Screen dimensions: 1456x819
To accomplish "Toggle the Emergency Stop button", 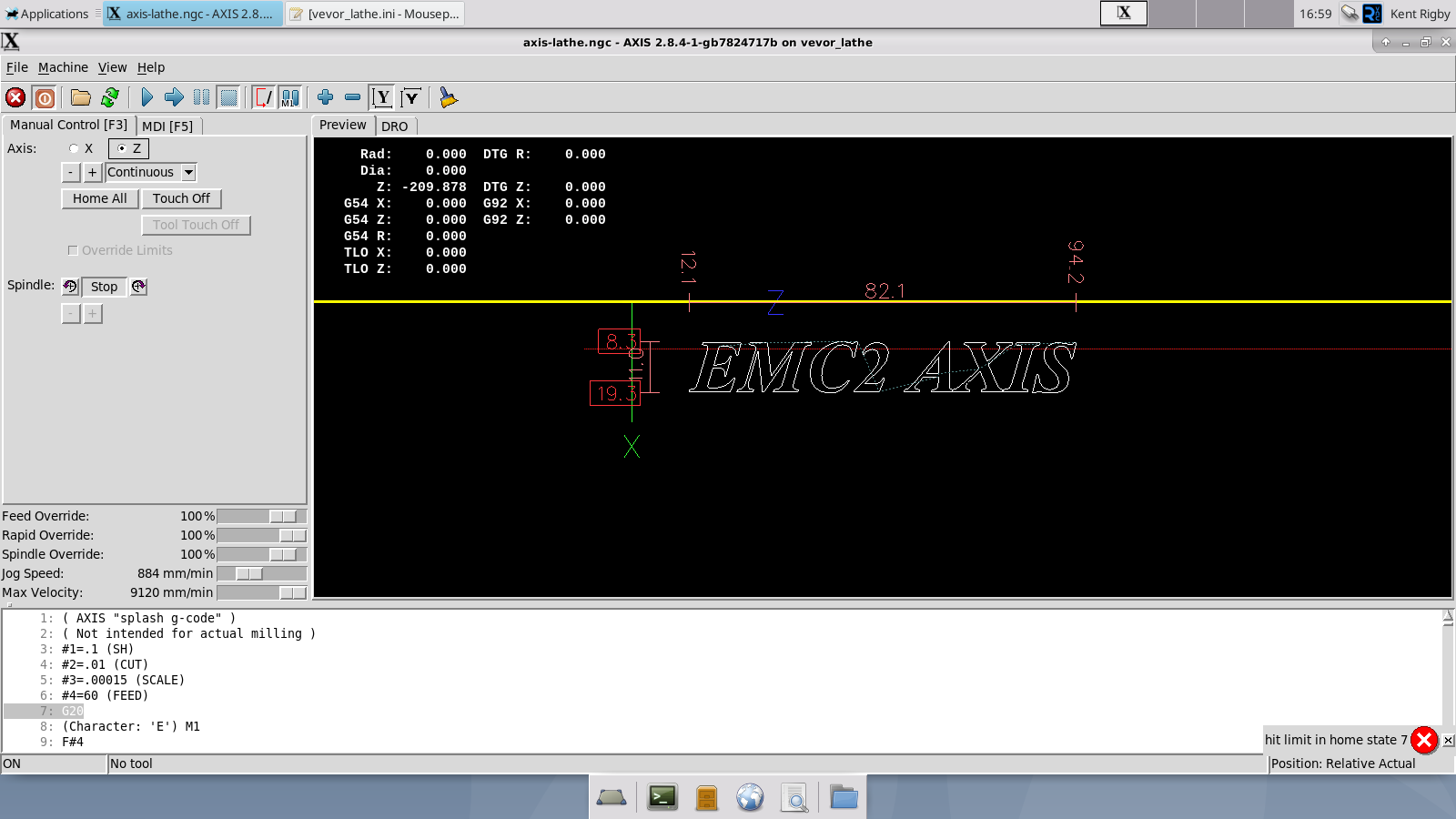I will 15,97.
